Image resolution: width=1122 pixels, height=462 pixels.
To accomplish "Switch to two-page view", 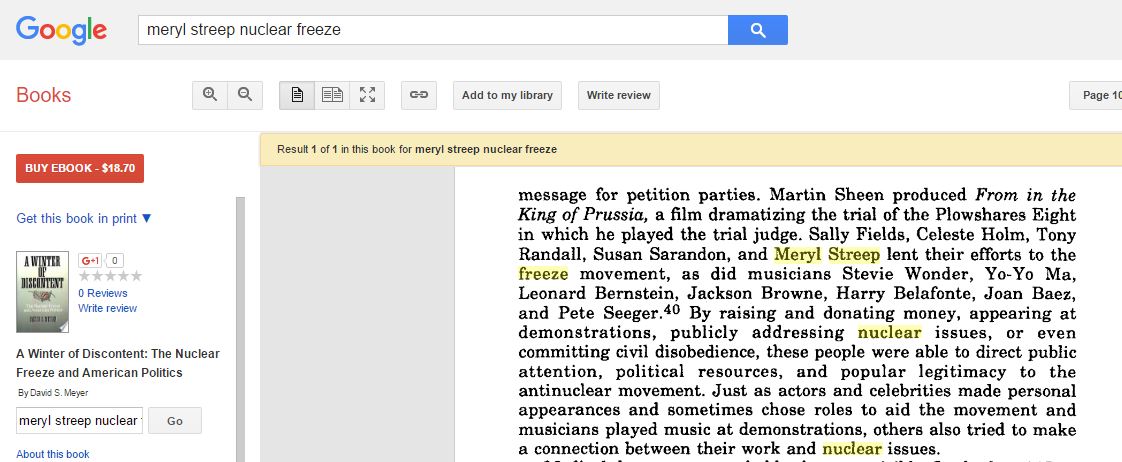I will click(x=332, y=95).
